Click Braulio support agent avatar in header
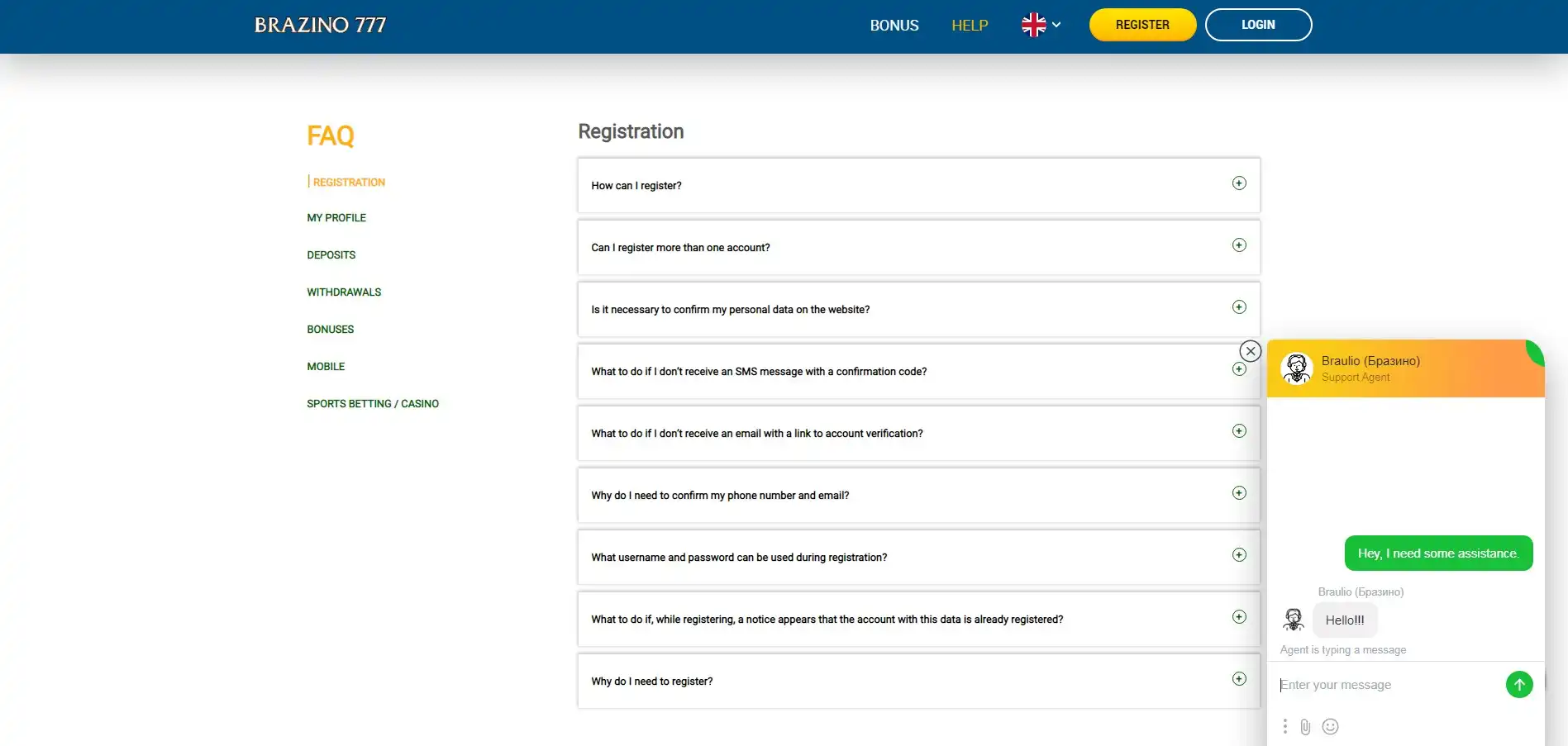Screen dimensions: 1568x746 point(1296,368)
